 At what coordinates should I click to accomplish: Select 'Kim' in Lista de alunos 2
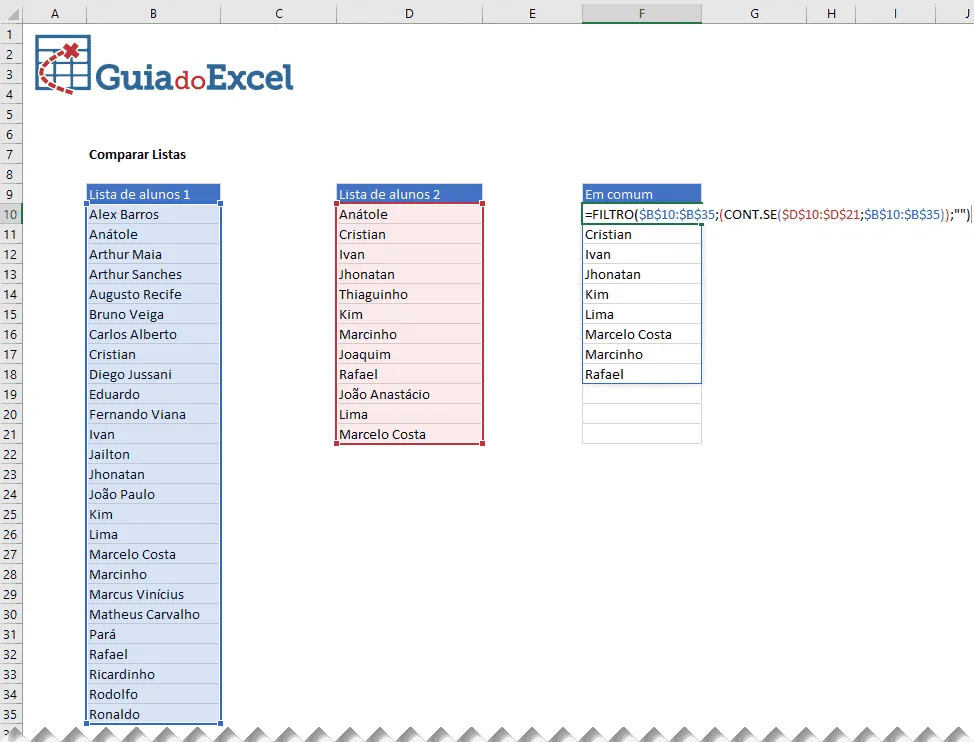tap(409, 314)
